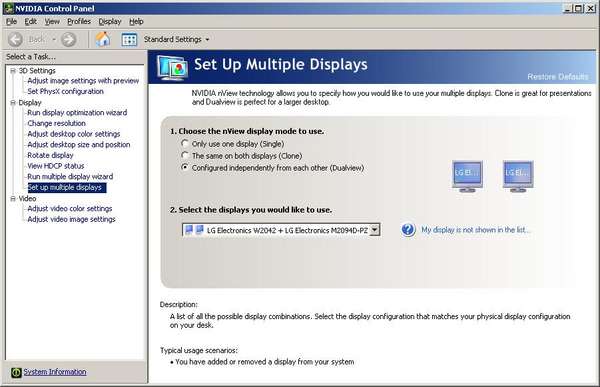Select the right LG monitor thumbnail
600x387 pixels.
(x=518, y=176)
